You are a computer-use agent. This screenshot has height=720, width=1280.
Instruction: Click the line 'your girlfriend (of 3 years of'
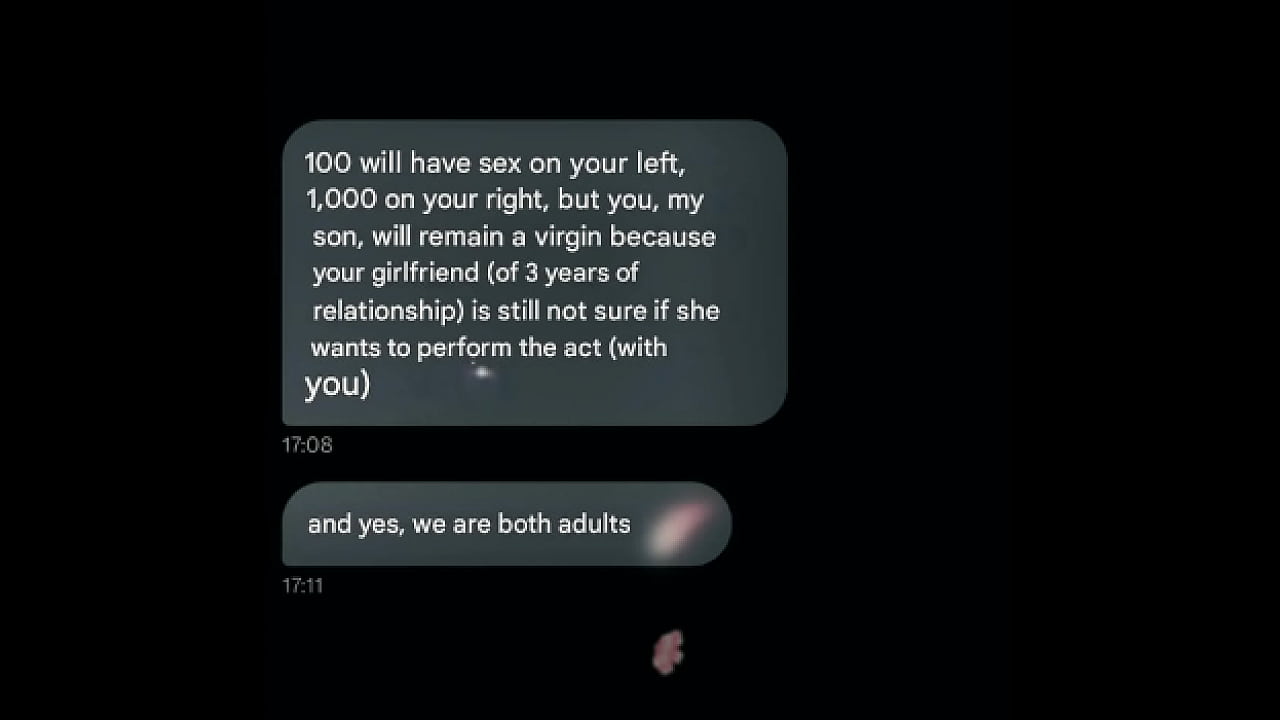click(475, 273)
